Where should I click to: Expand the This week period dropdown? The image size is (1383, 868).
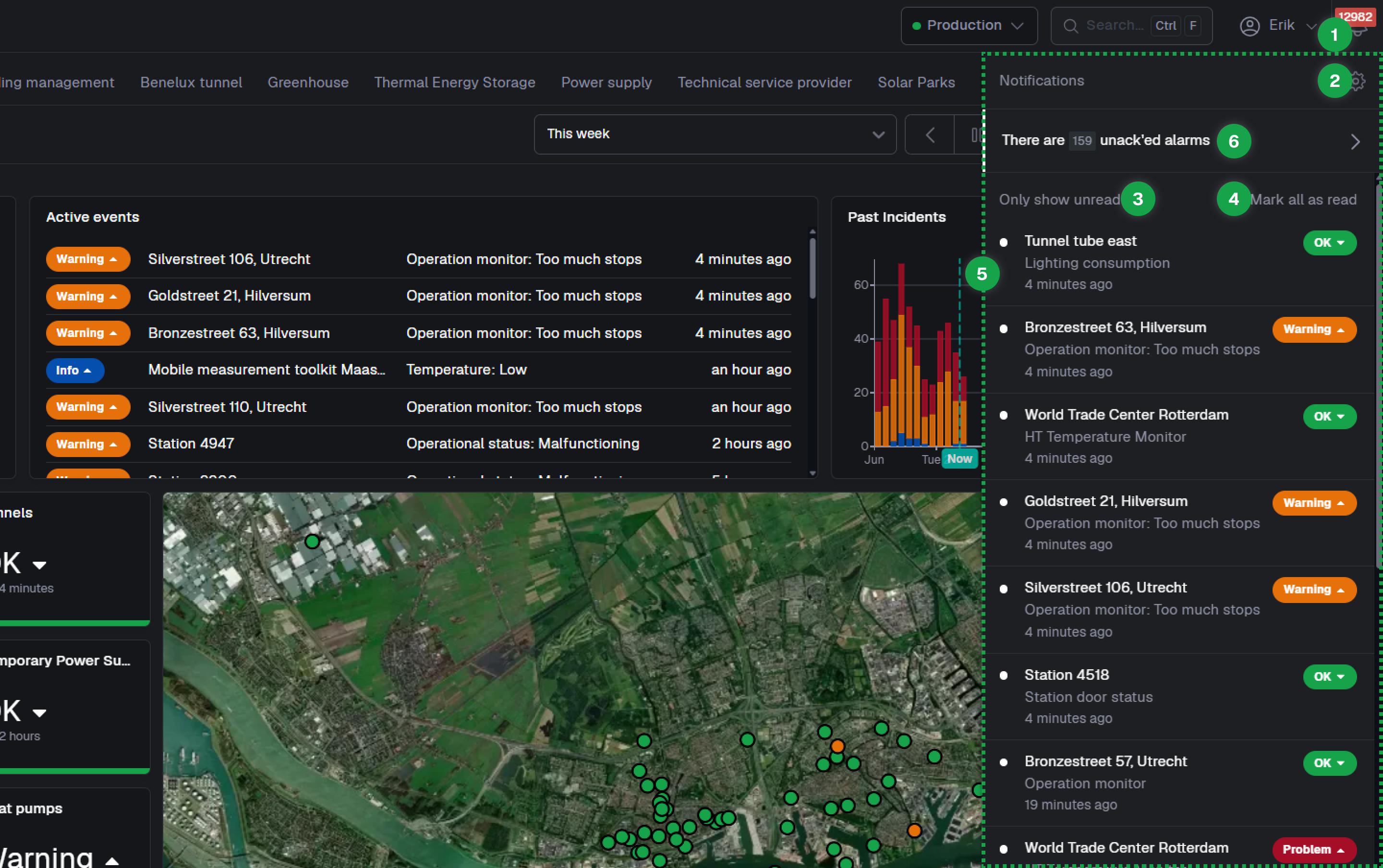[715, 134]
